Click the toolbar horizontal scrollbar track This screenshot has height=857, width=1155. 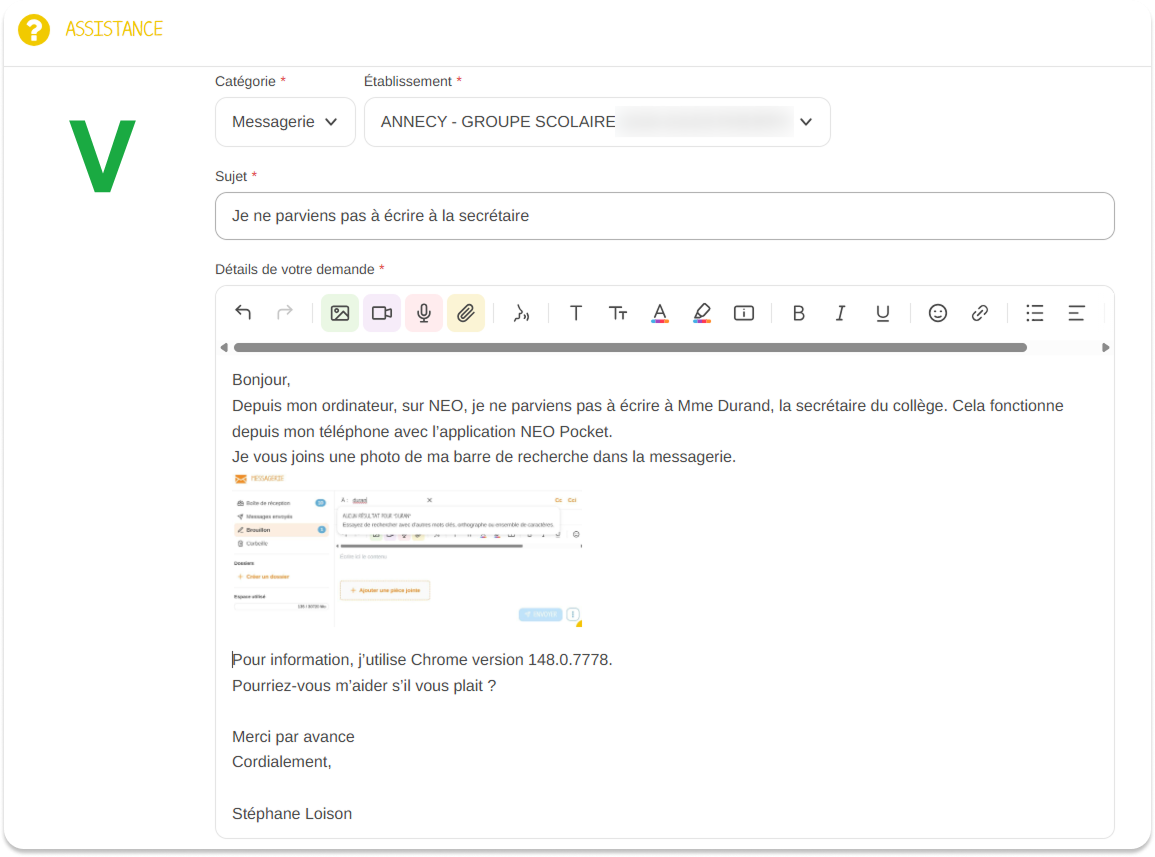(630, 348)
